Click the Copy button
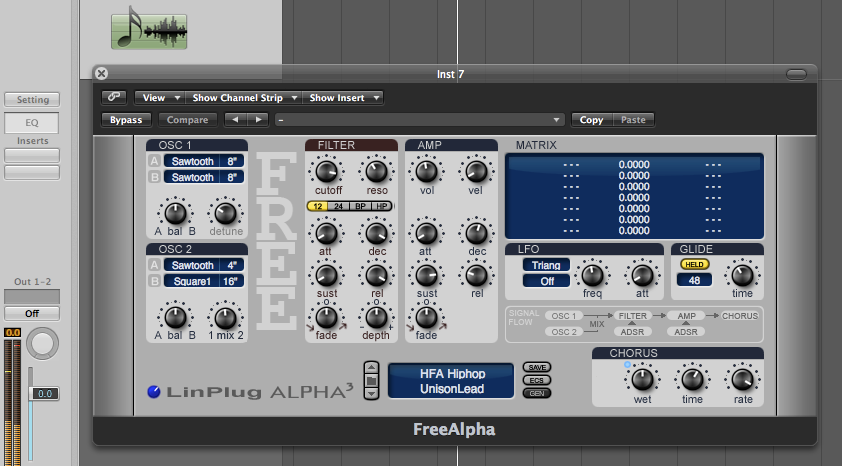842x466 pixels. point(591,120)
